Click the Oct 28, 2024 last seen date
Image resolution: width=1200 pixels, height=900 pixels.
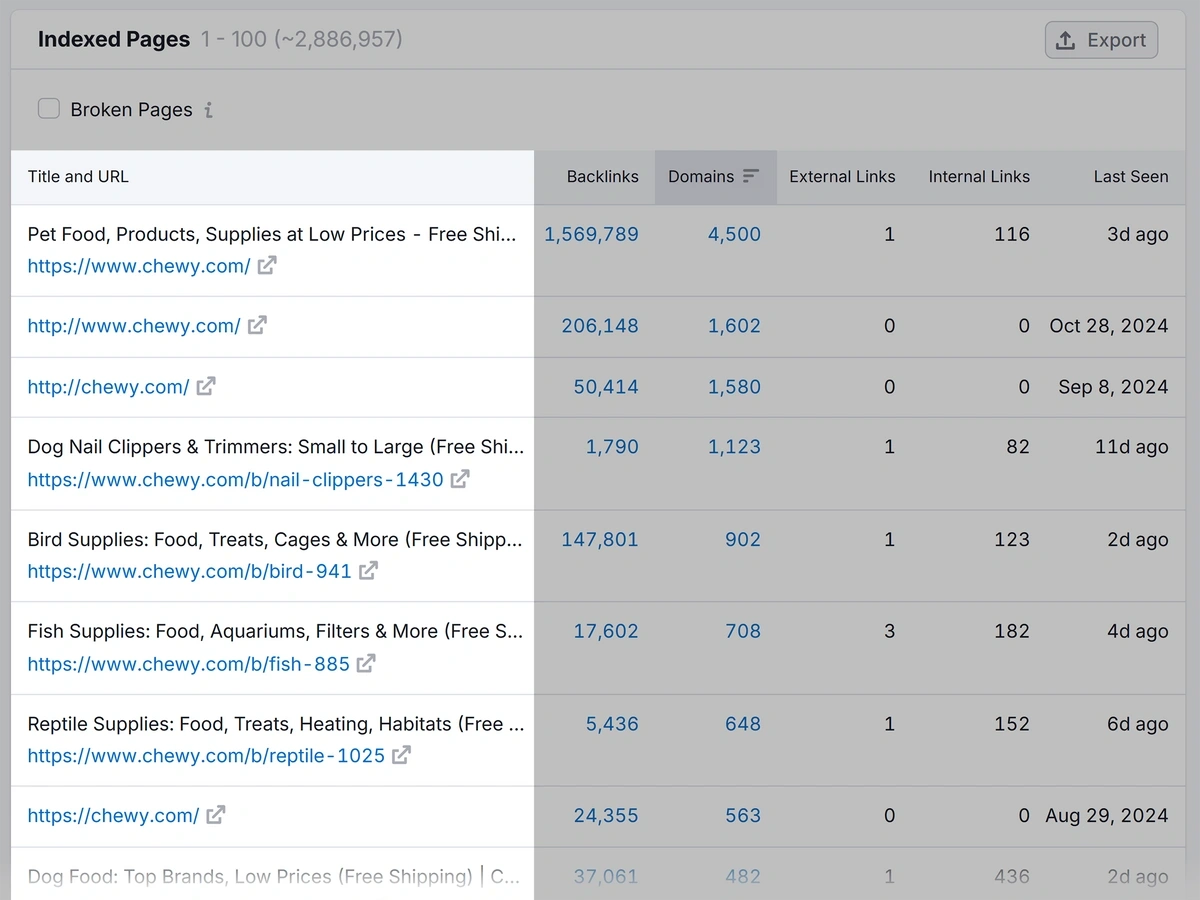coord(1108,325)
